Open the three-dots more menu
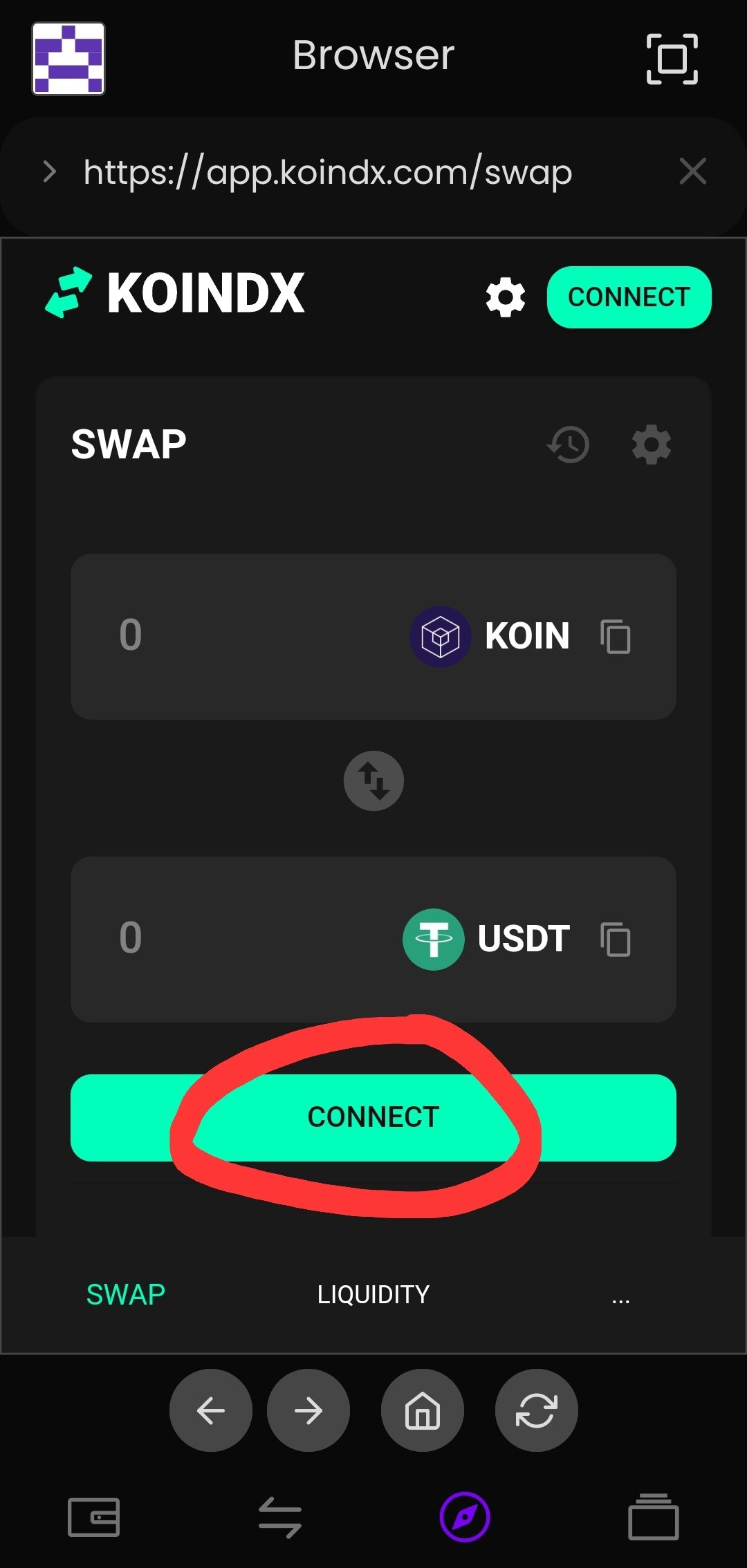 point(620,1300)
